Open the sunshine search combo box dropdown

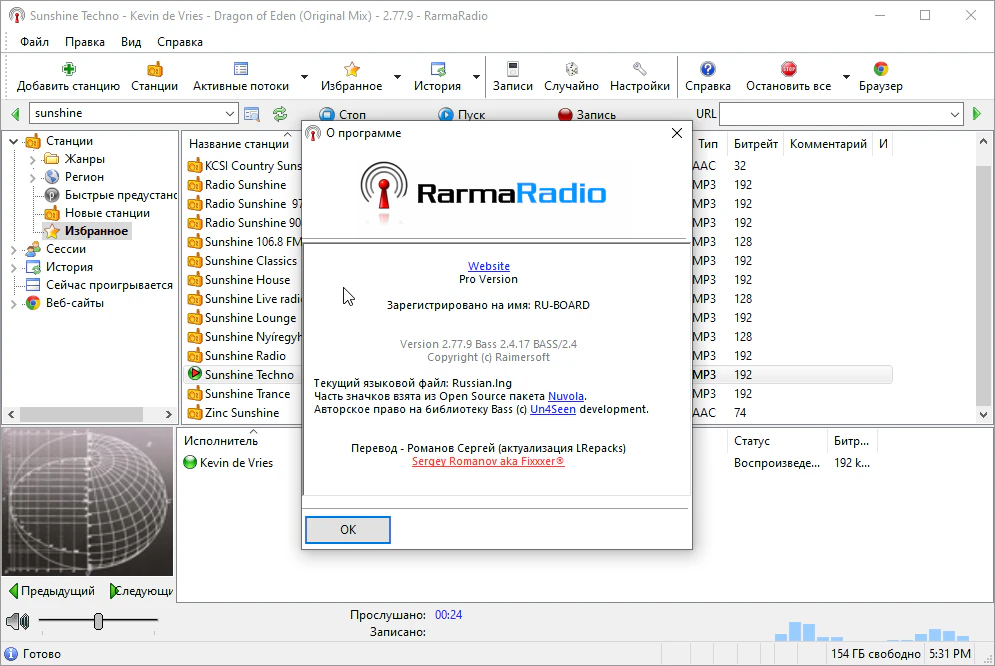pyautogui.click(x=230, y=114)
